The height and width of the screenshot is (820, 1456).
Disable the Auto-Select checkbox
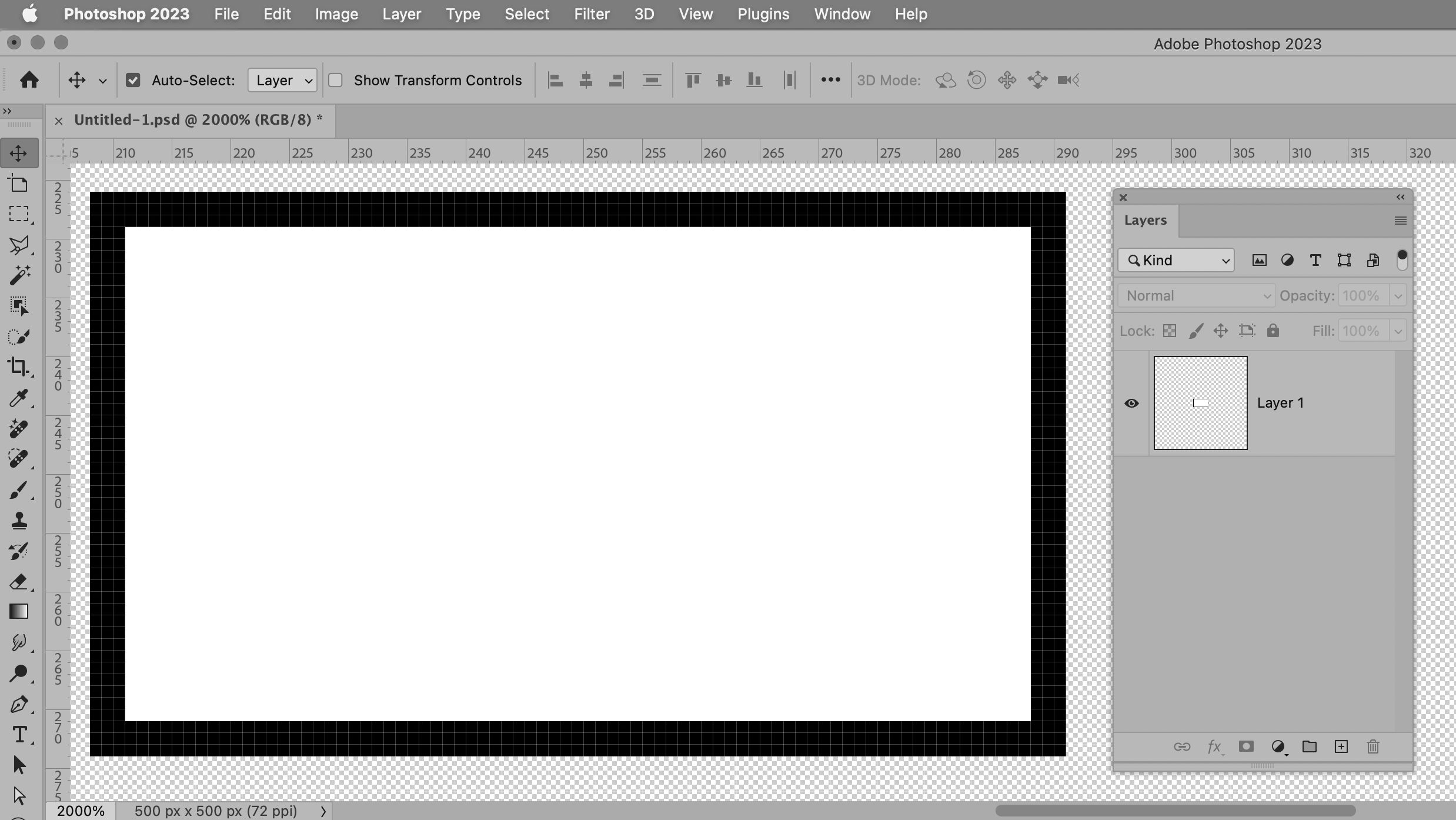(x=133, y=80)
